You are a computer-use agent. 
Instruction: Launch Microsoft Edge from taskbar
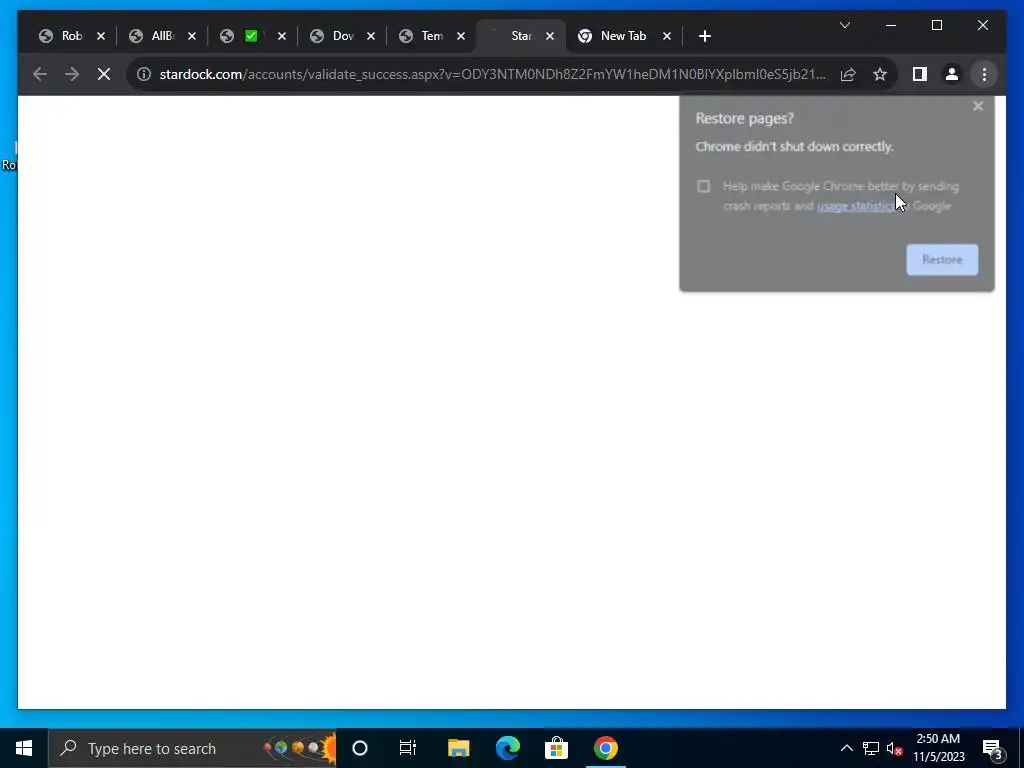pos(507,748)
